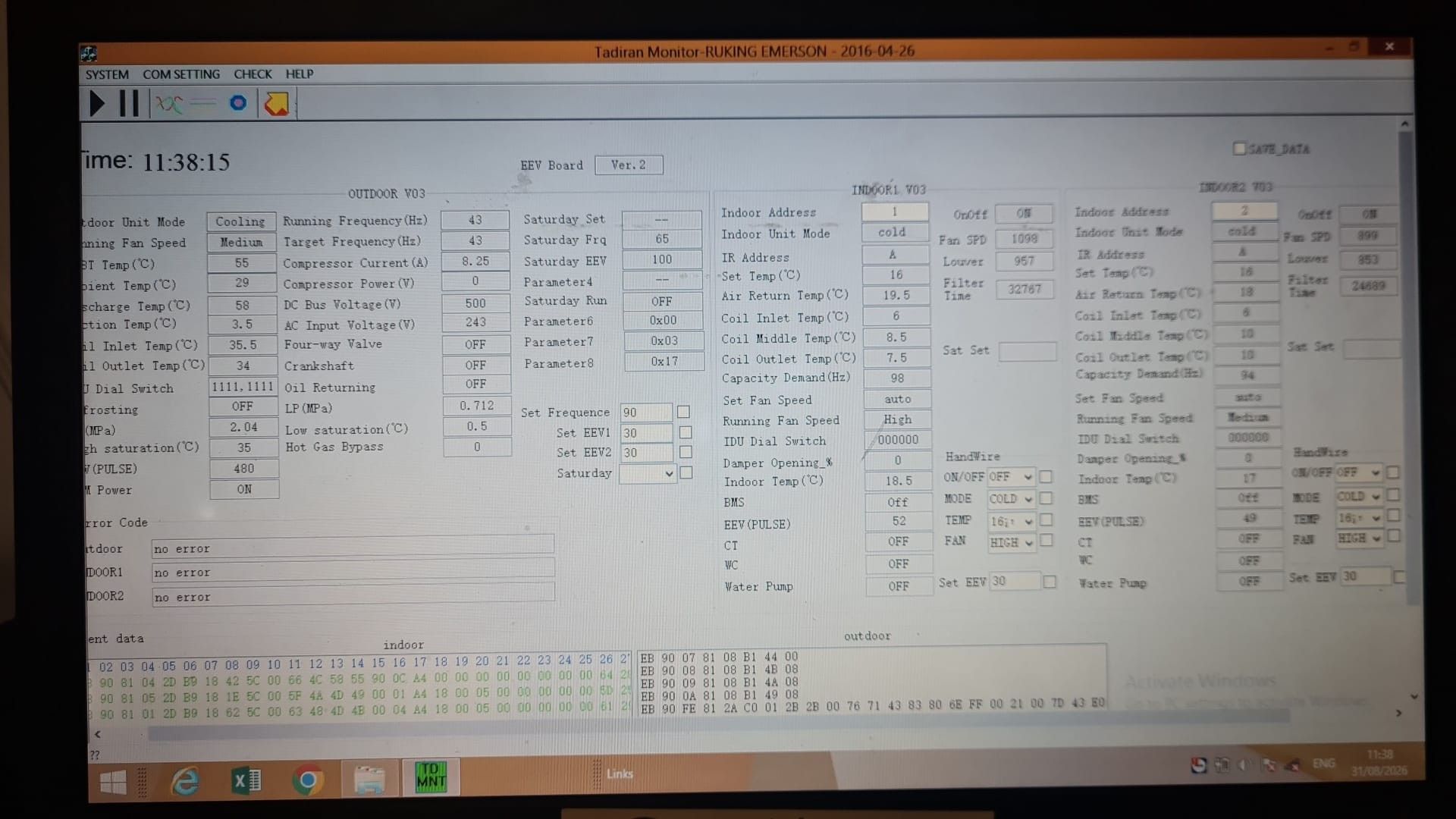Open INDOOR1 HandWire MODE dropdown

tap(1011, 499)
